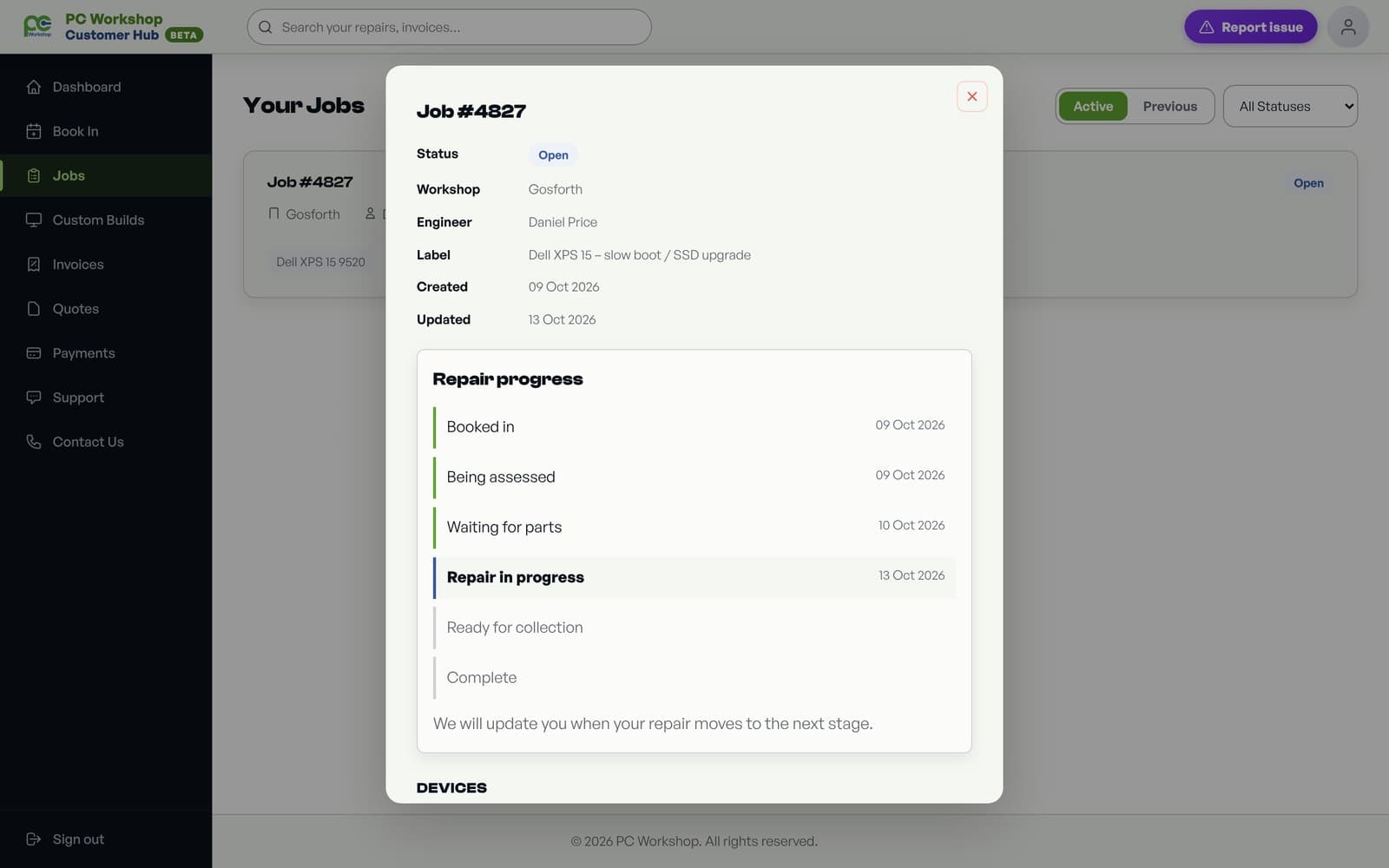Open Payments card icon in sidebar
The height and width of the screenshot is (868, 1389).
point(34,352)
